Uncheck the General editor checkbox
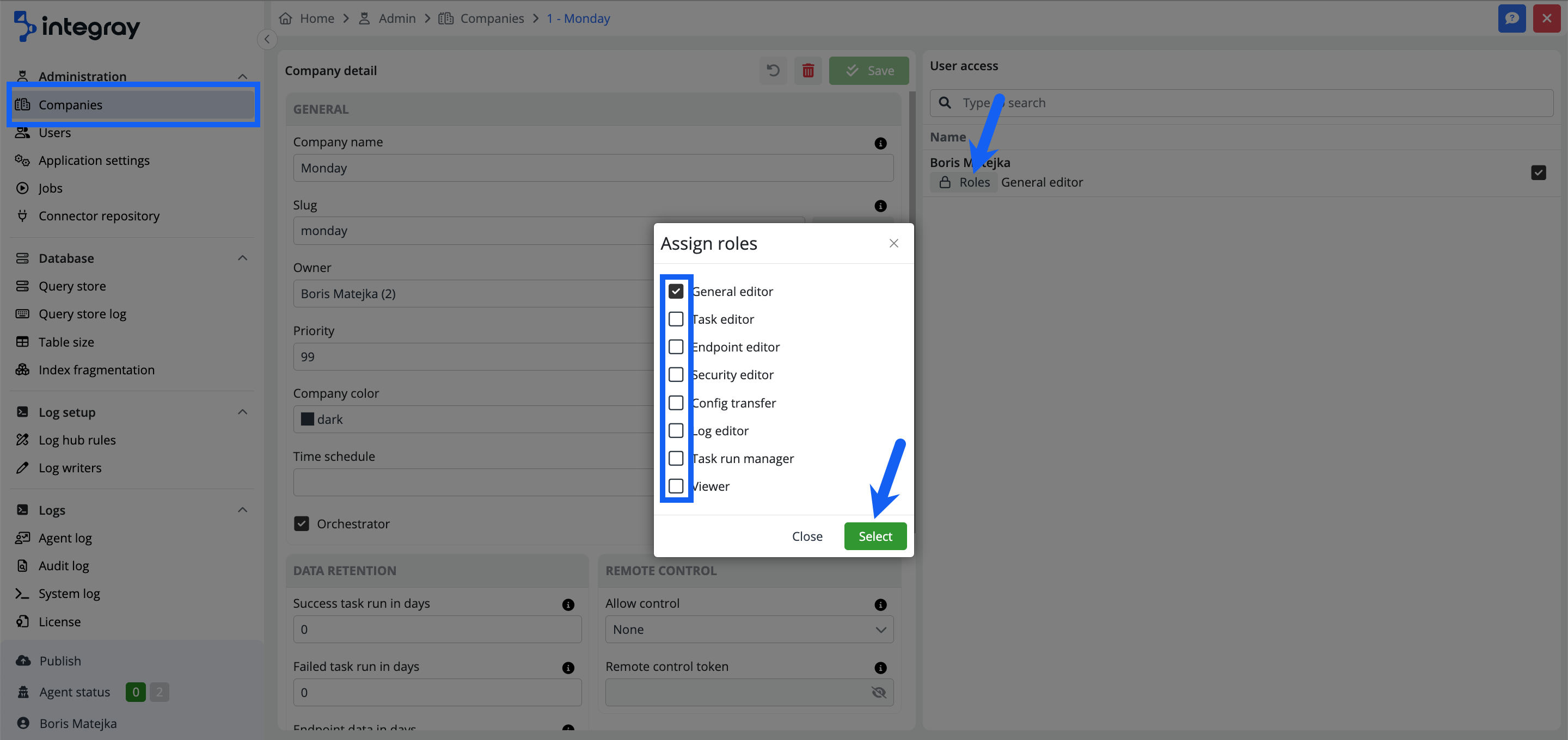This screenshot has width=1568, height=740. (x=676, y=292)
